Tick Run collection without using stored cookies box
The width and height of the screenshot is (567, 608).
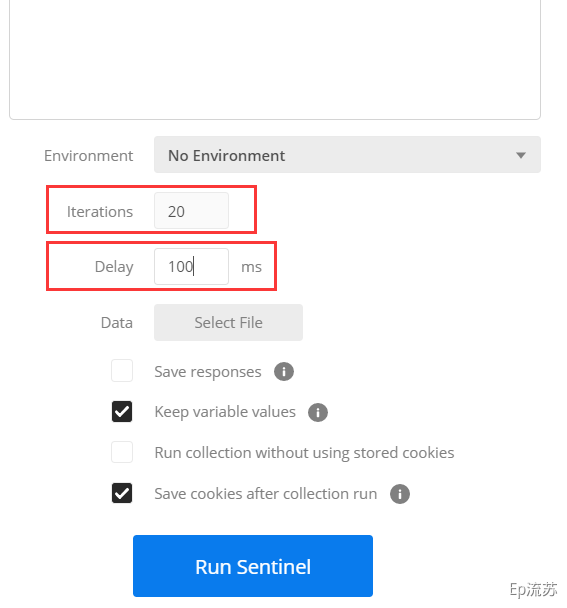pos(122,452)
